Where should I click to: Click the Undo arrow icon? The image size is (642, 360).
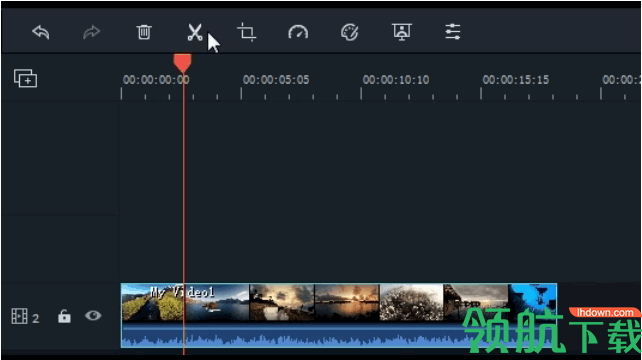41,32
